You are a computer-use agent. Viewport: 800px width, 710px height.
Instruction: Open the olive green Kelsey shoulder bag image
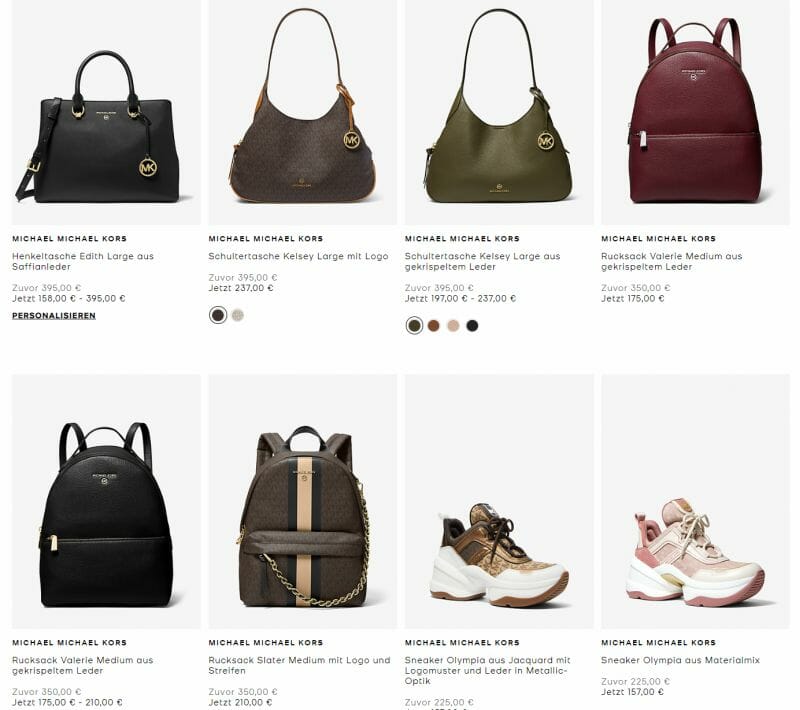(x=499, y=112)
